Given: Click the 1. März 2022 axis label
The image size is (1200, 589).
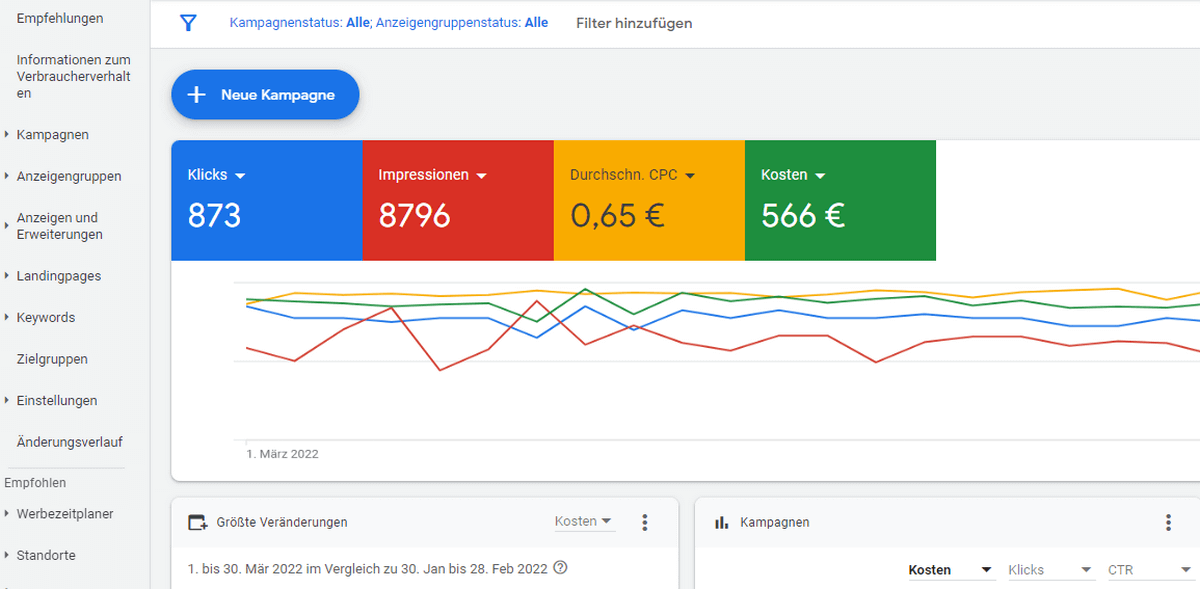Looking at the screenshot, I should tap(283, 454).
